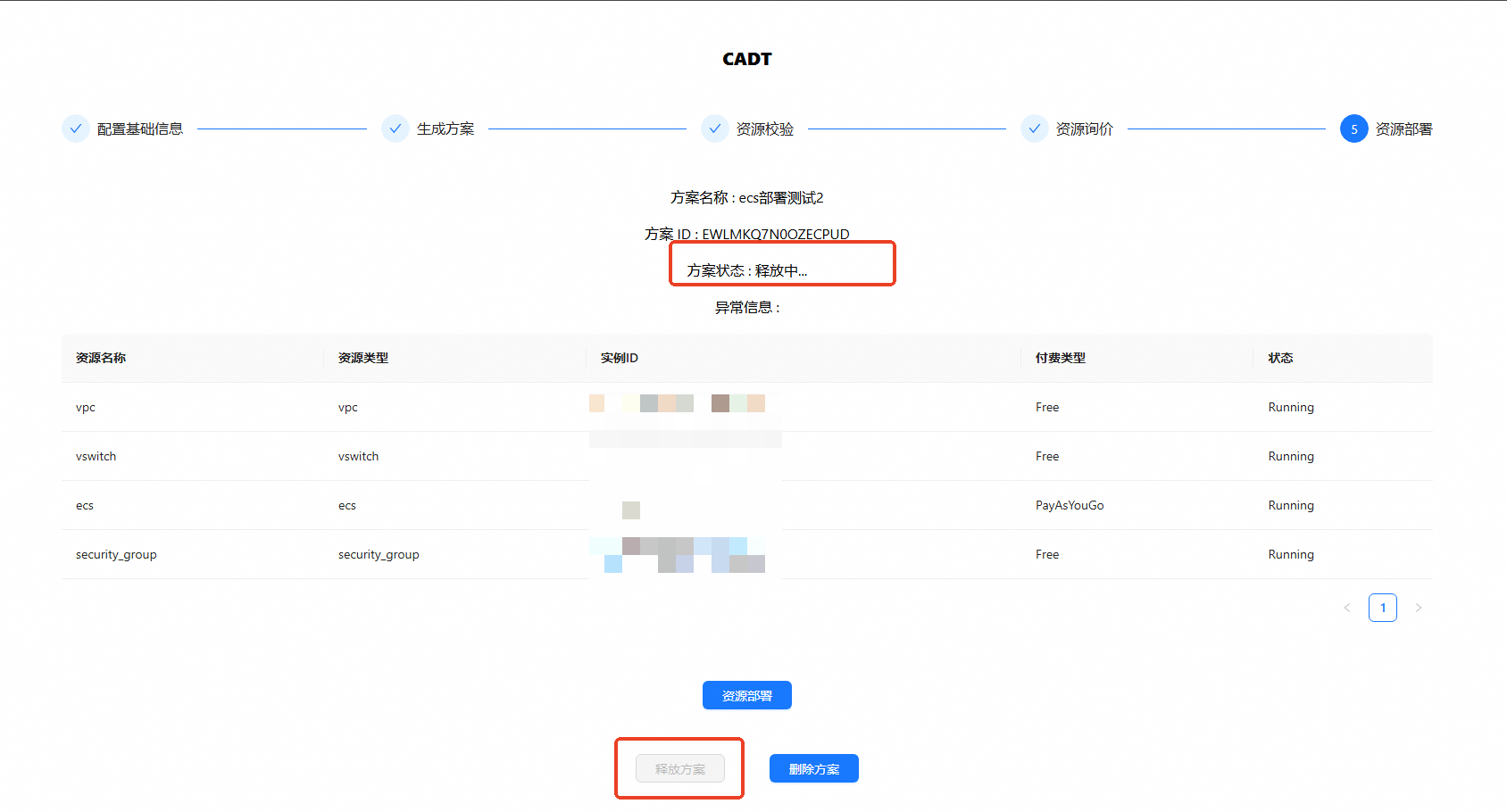Click vswitch in the 资源名称 column
This screenshot has height=812, width=1507.
pos(96,456)
